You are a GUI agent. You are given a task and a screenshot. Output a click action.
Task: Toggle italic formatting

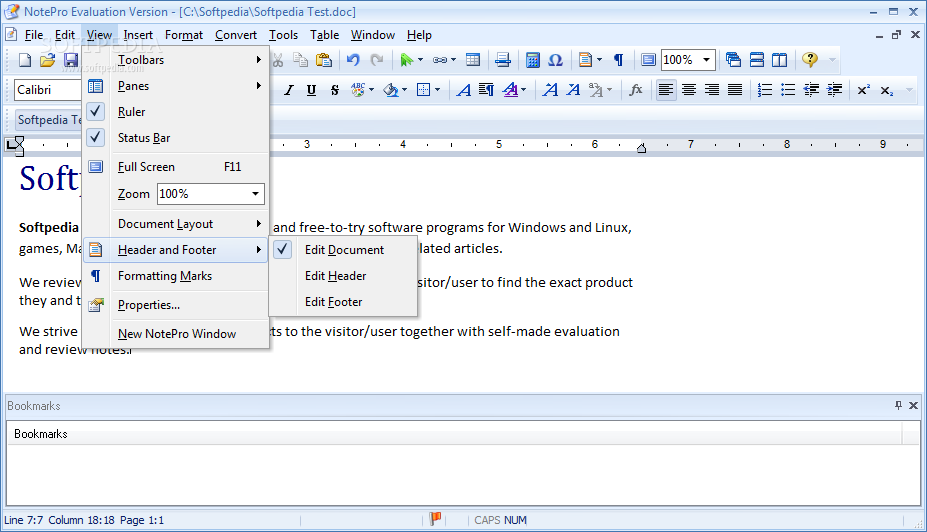tap(289, 90)
